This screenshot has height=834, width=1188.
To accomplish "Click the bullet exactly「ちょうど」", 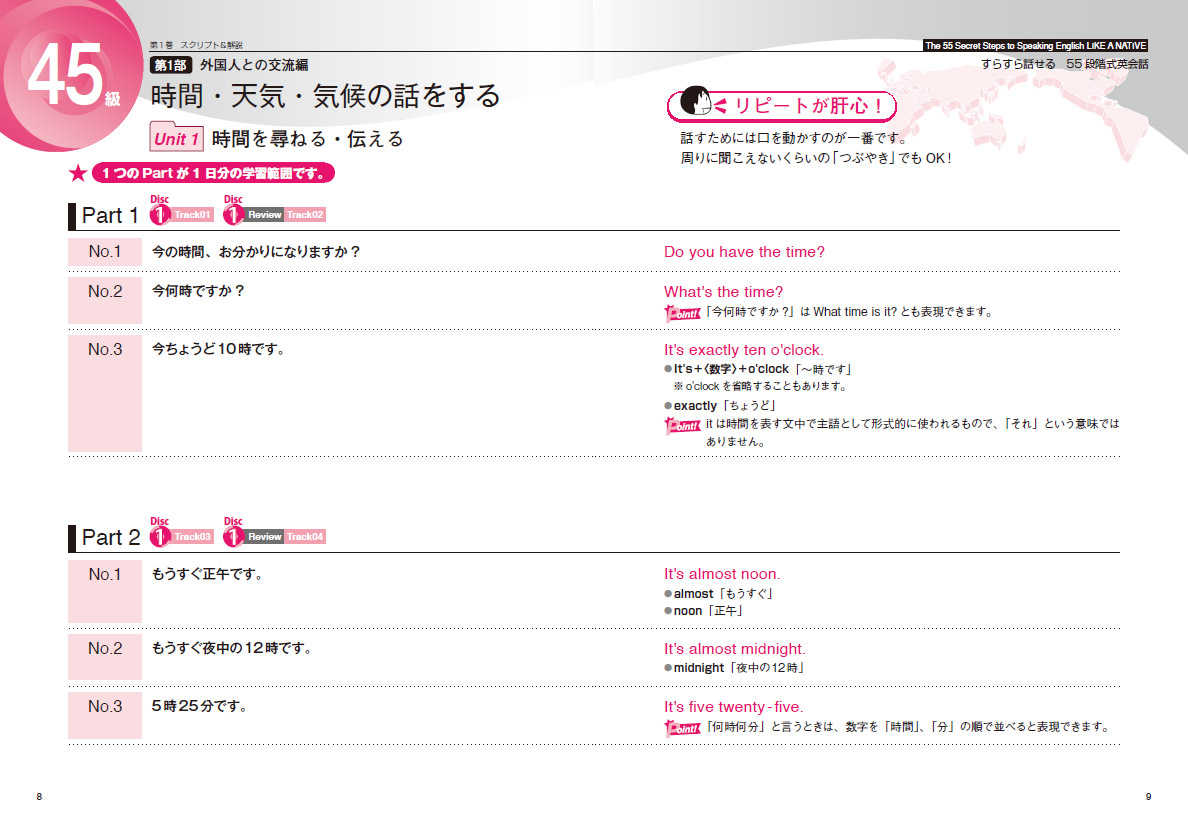I will (x=720, y=406).
